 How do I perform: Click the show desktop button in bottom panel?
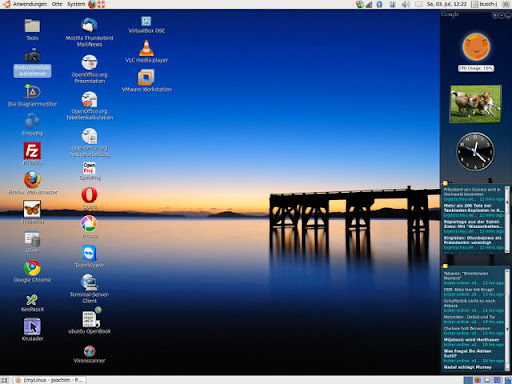point(4,380)
